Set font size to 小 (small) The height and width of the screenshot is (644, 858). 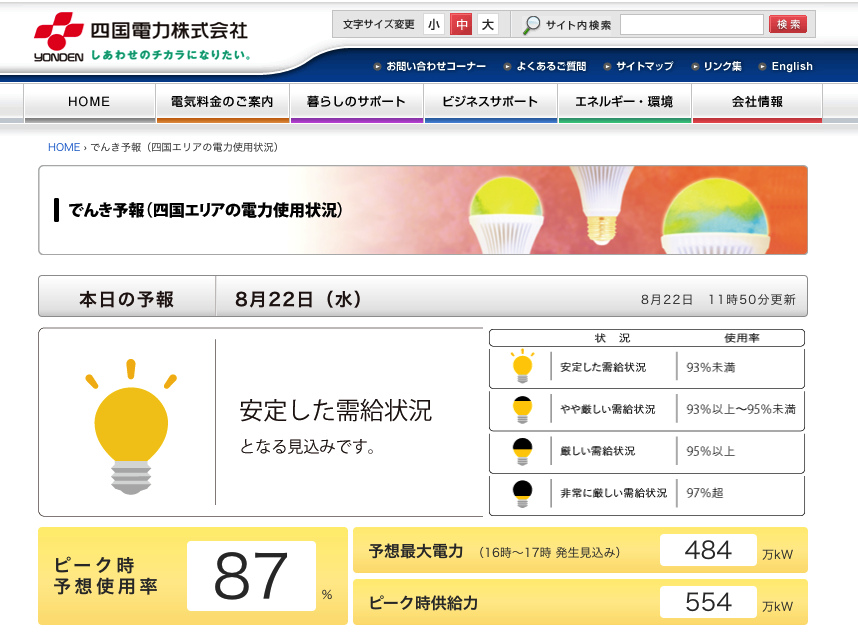[433, 25]
